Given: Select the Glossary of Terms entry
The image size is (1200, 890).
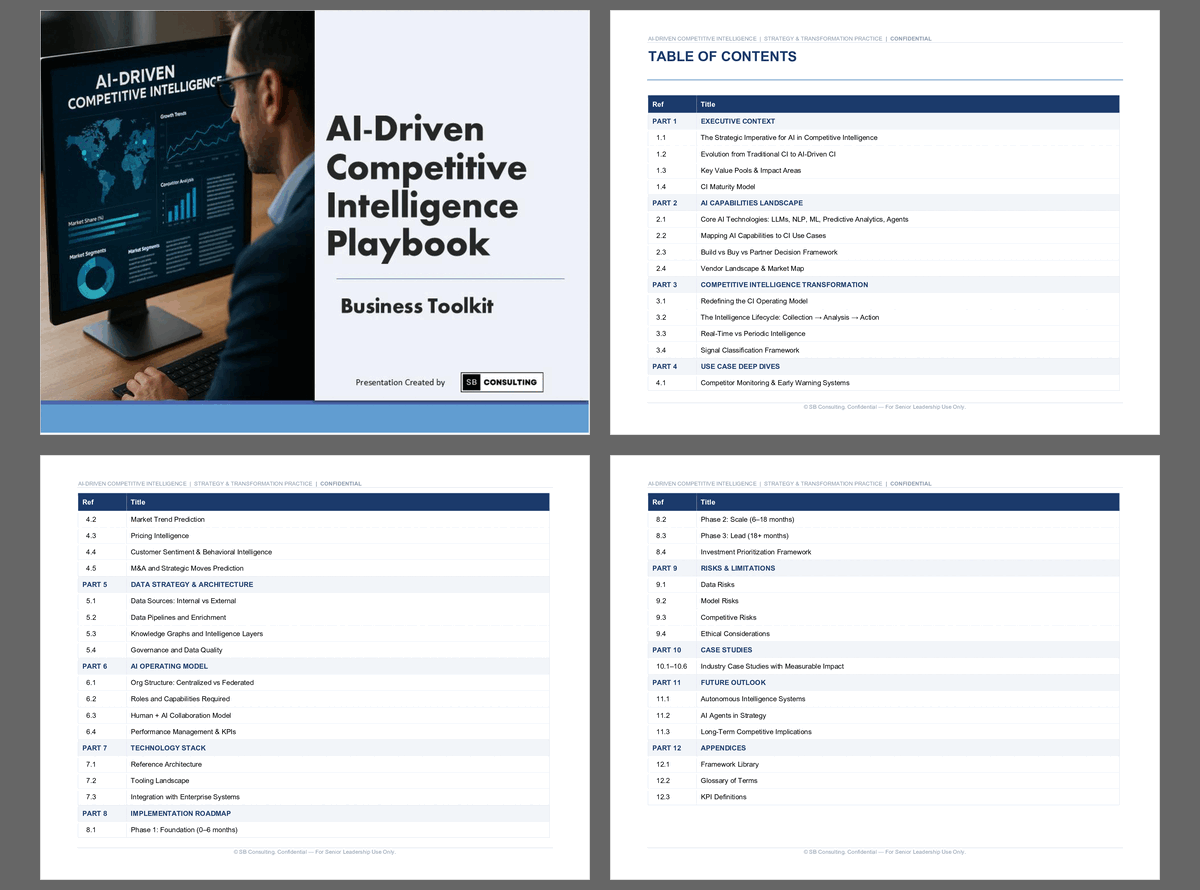Looking at the screenshot, I should click(728, 781).
